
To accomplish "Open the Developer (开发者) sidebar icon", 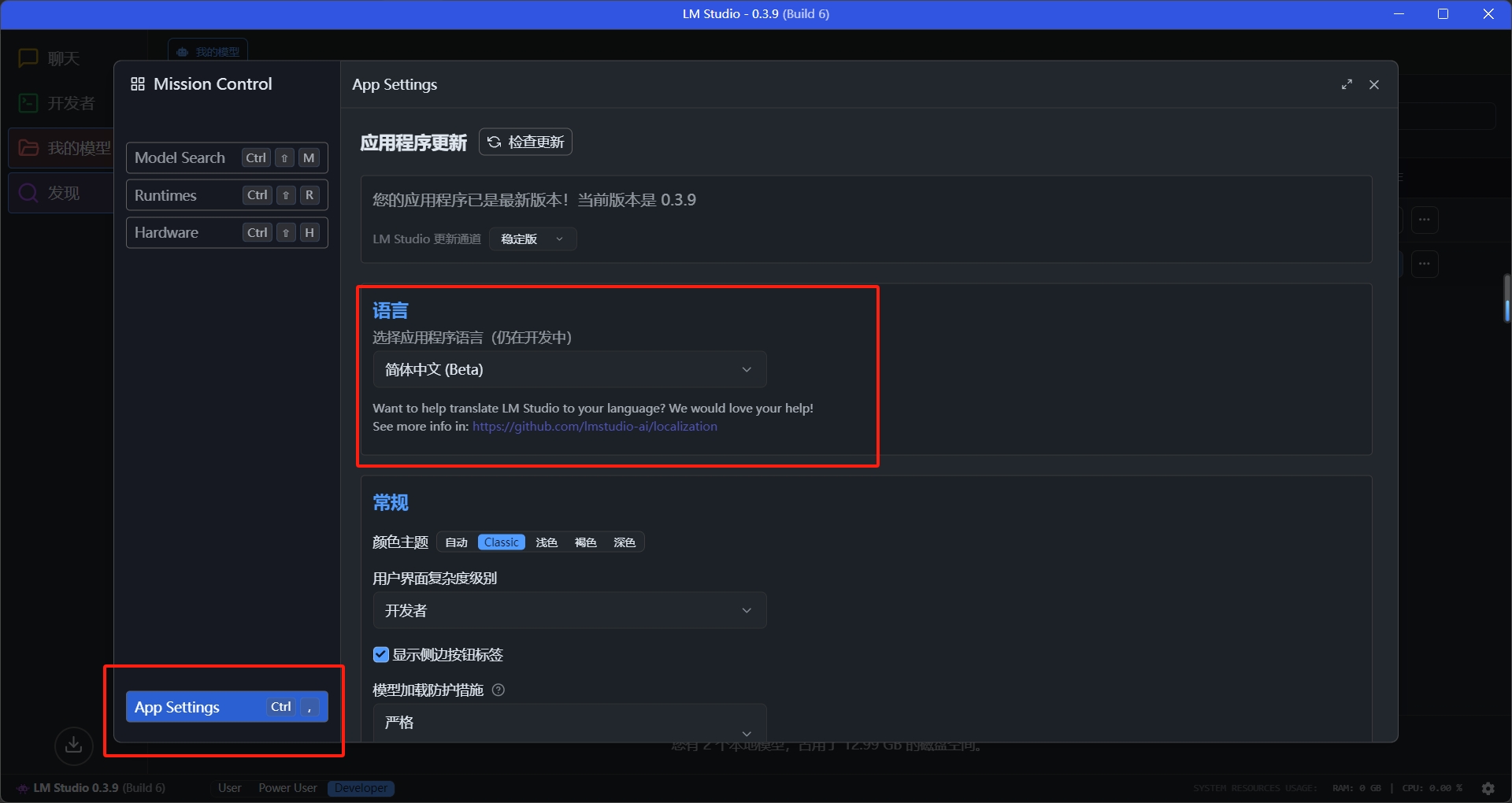I will point(28,103).
